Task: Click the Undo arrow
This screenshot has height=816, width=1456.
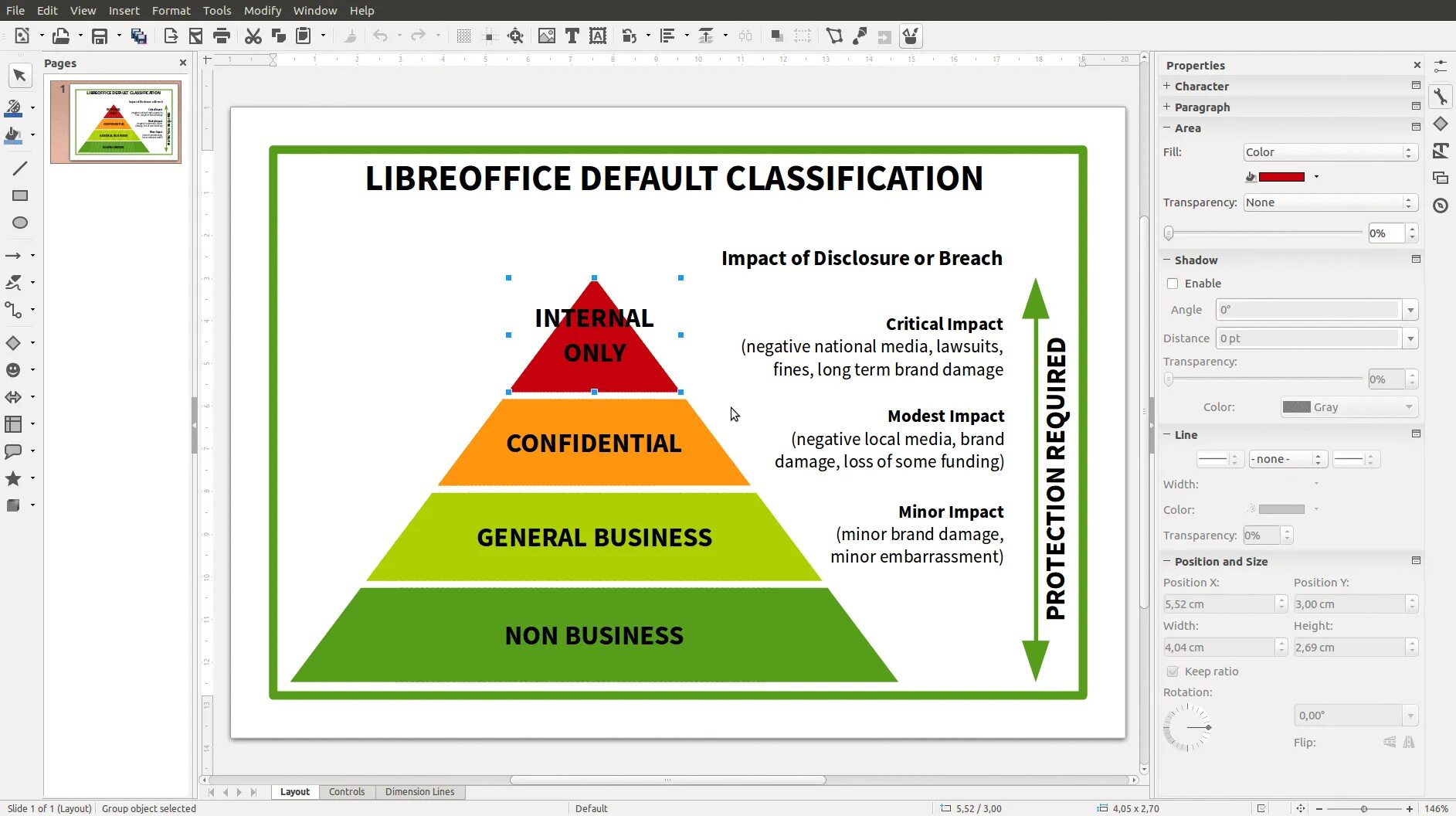Action: tap(380, 36)
